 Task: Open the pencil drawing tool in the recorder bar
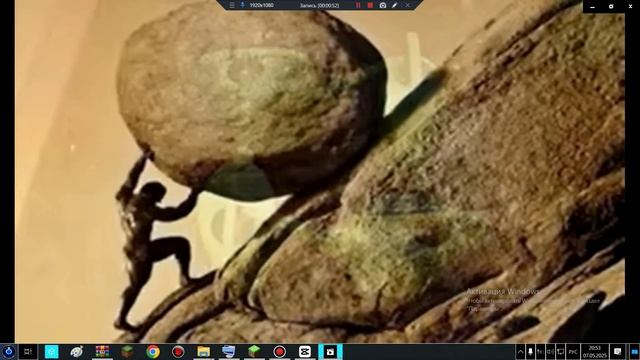coord(395,5)
